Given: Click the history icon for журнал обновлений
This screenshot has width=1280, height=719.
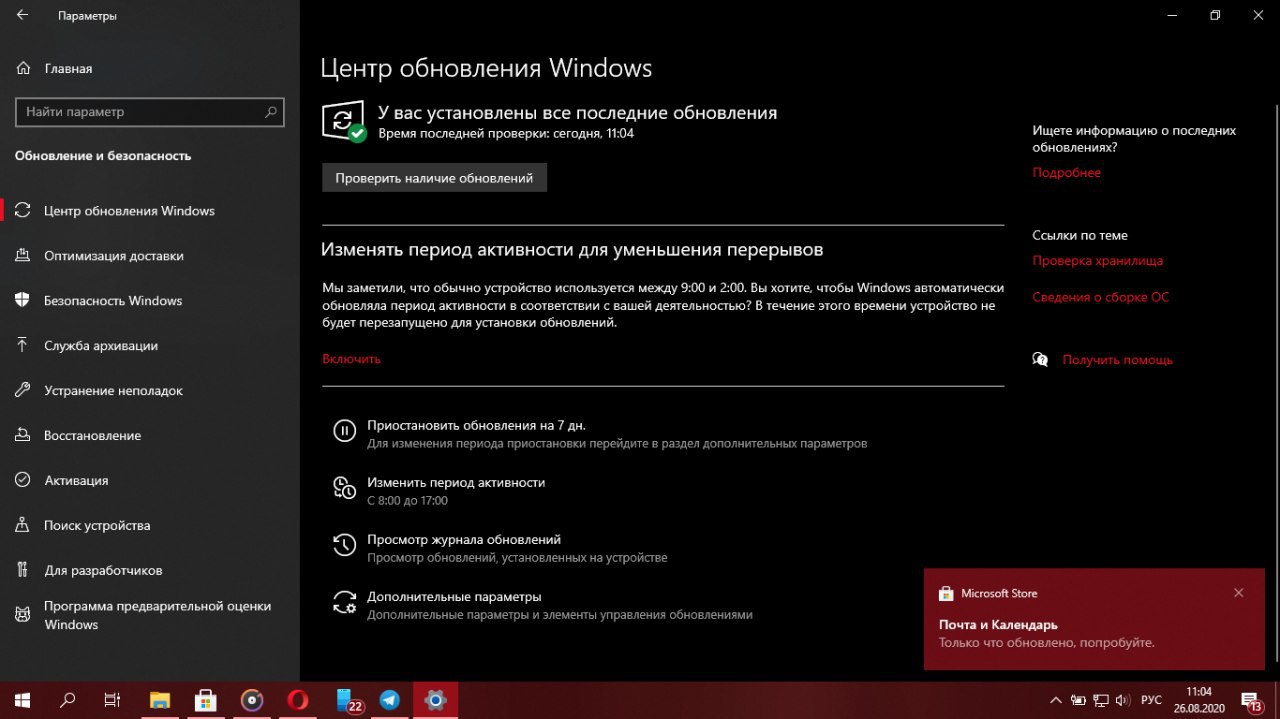Looking at the screenshot, I should click(344, 545).
